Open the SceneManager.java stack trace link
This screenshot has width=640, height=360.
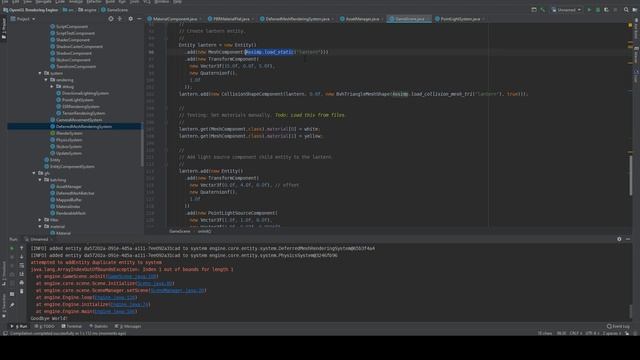tap(178, 290)
